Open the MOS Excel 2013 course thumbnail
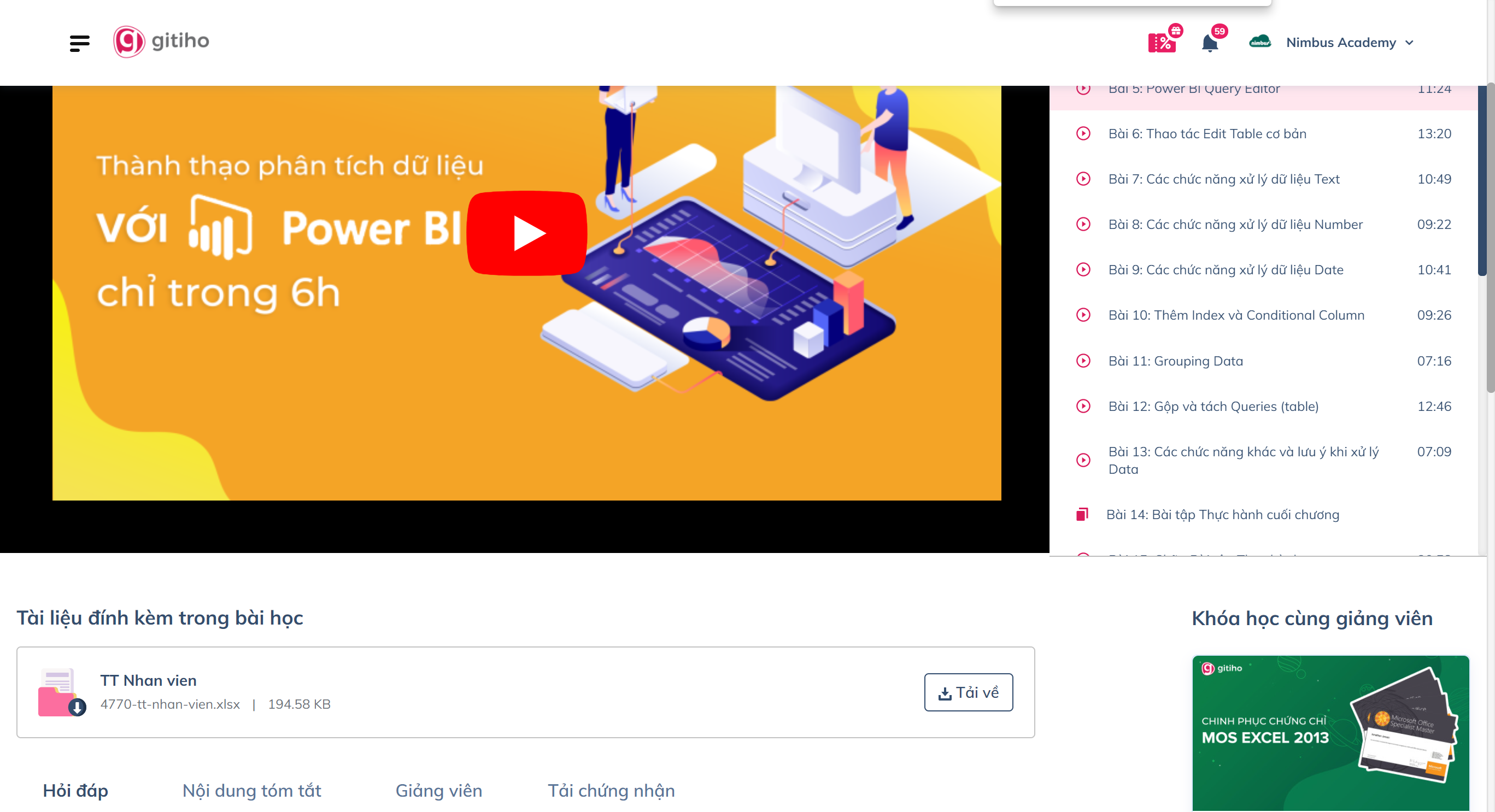 [x=1330, y=734]
